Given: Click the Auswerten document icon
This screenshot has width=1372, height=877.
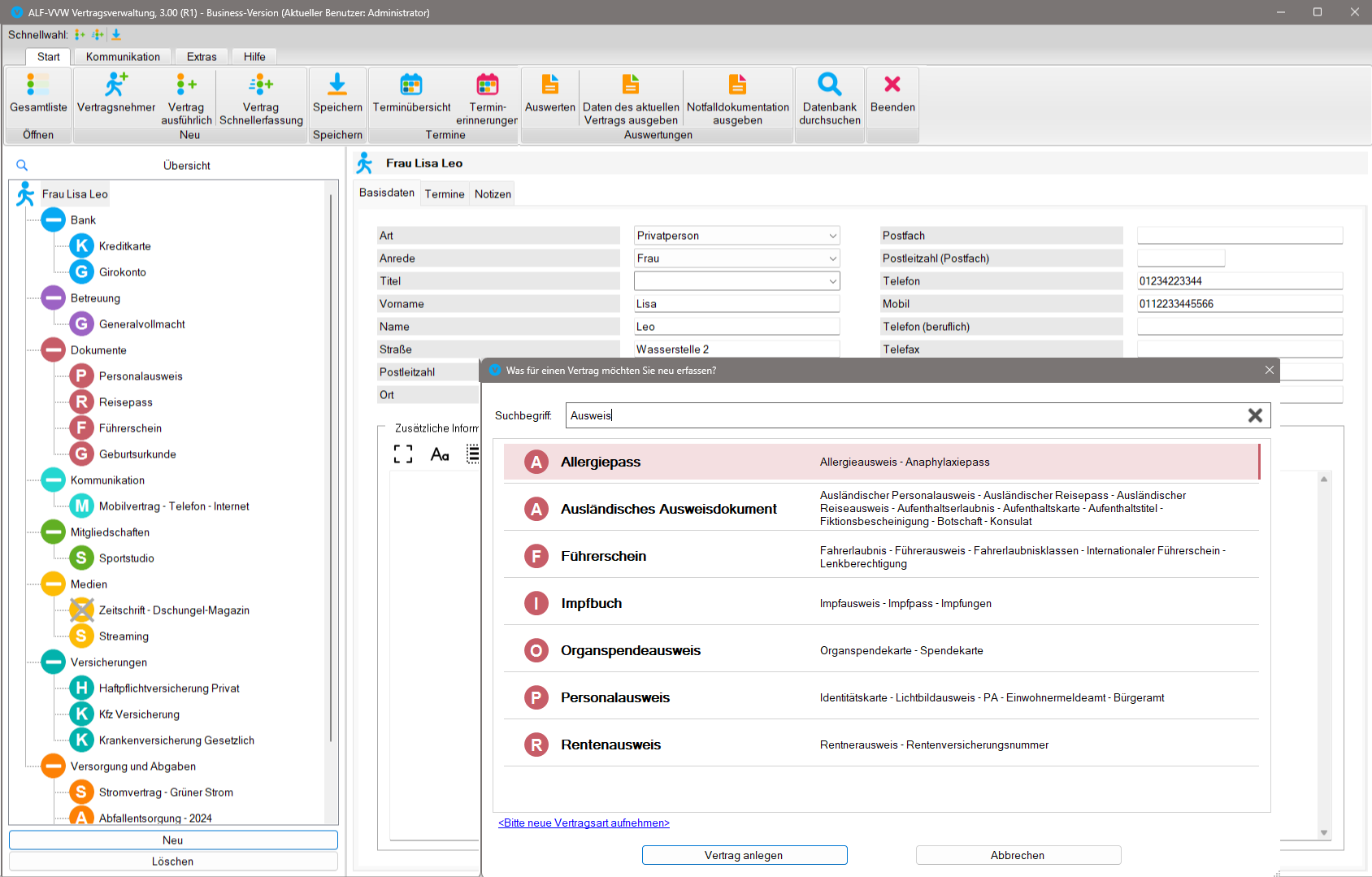Looking at the screenshot, I should pos(550,85).
